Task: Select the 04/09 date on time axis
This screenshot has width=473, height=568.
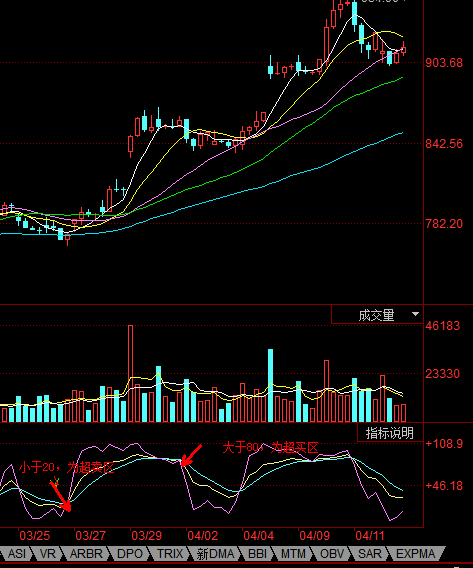Action: (314, 535)
